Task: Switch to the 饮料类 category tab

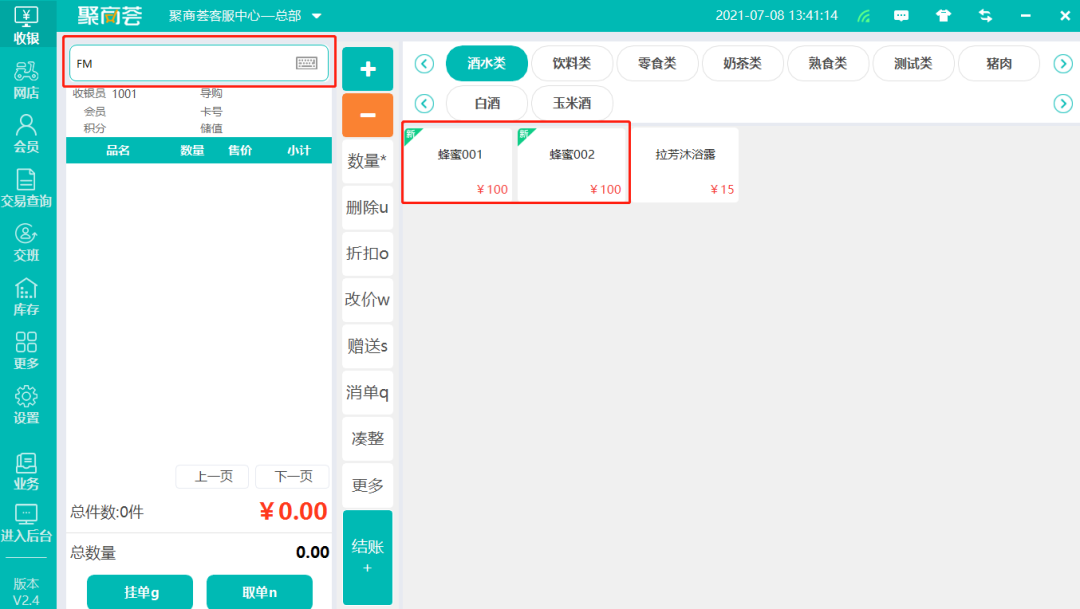Action: coord(571,62)
